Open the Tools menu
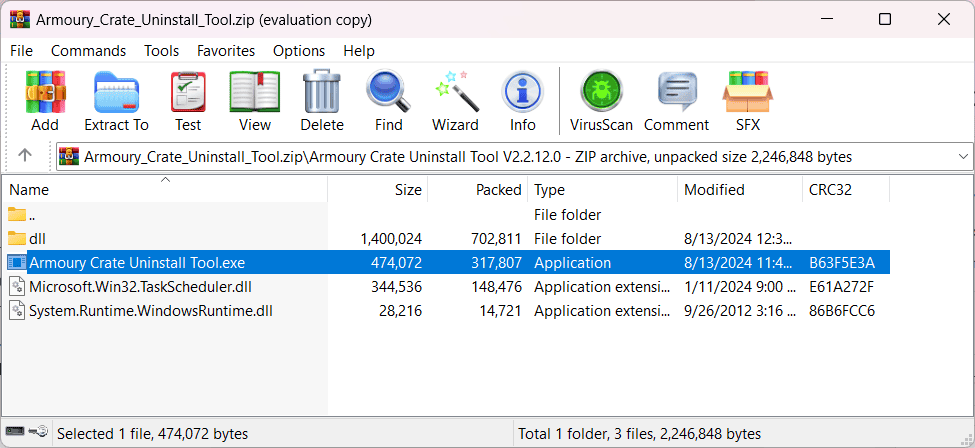 click(162, 51)
